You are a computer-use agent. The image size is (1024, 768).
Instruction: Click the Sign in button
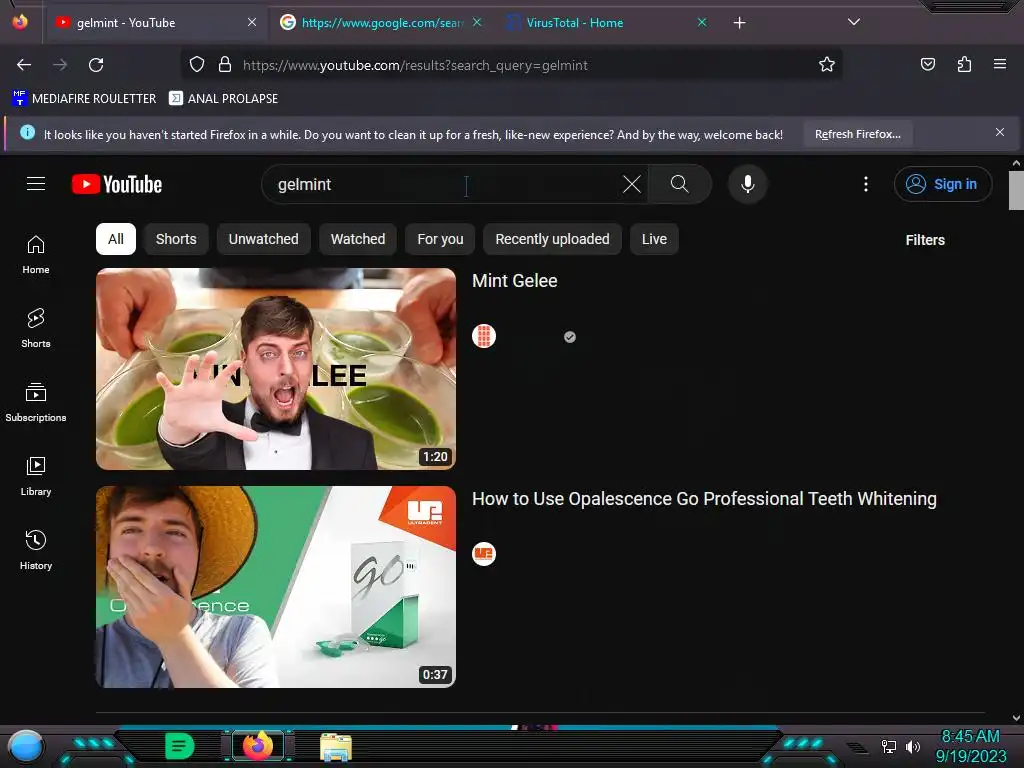point(942,184)
